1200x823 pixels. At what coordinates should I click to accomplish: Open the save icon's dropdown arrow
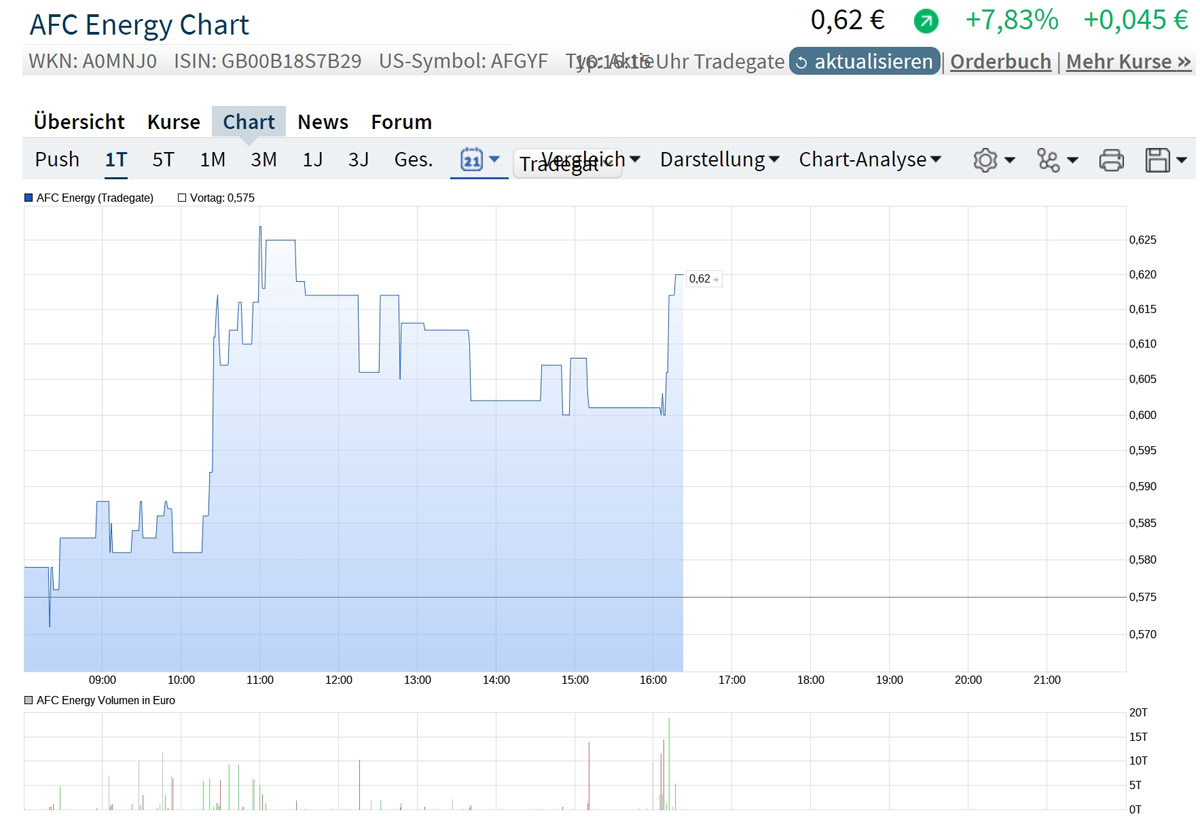[x=1180, y=159]
